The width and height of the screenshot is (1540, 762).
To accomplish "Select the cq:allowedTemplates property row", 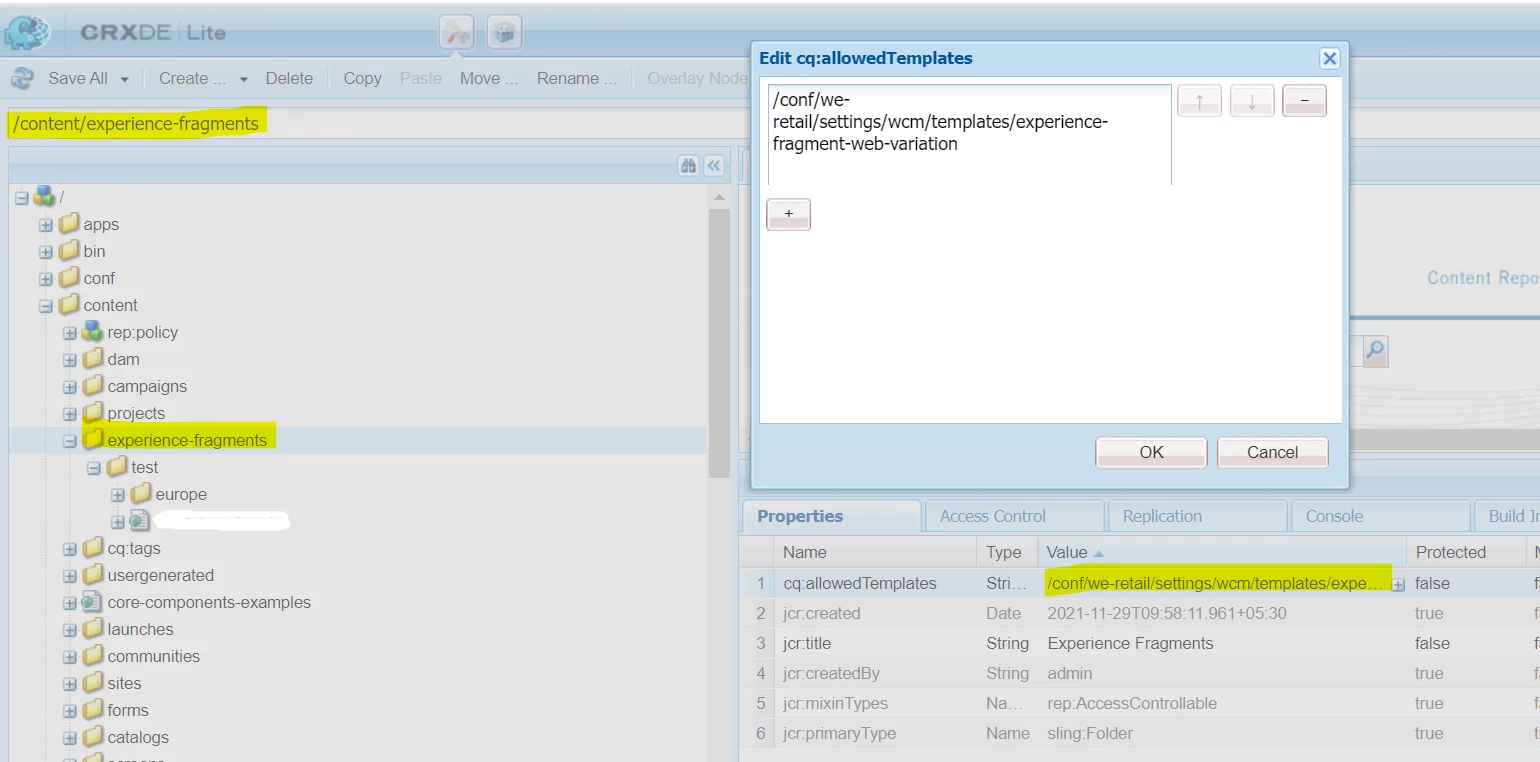I will pyautogui.click(x=1139, y=583).
